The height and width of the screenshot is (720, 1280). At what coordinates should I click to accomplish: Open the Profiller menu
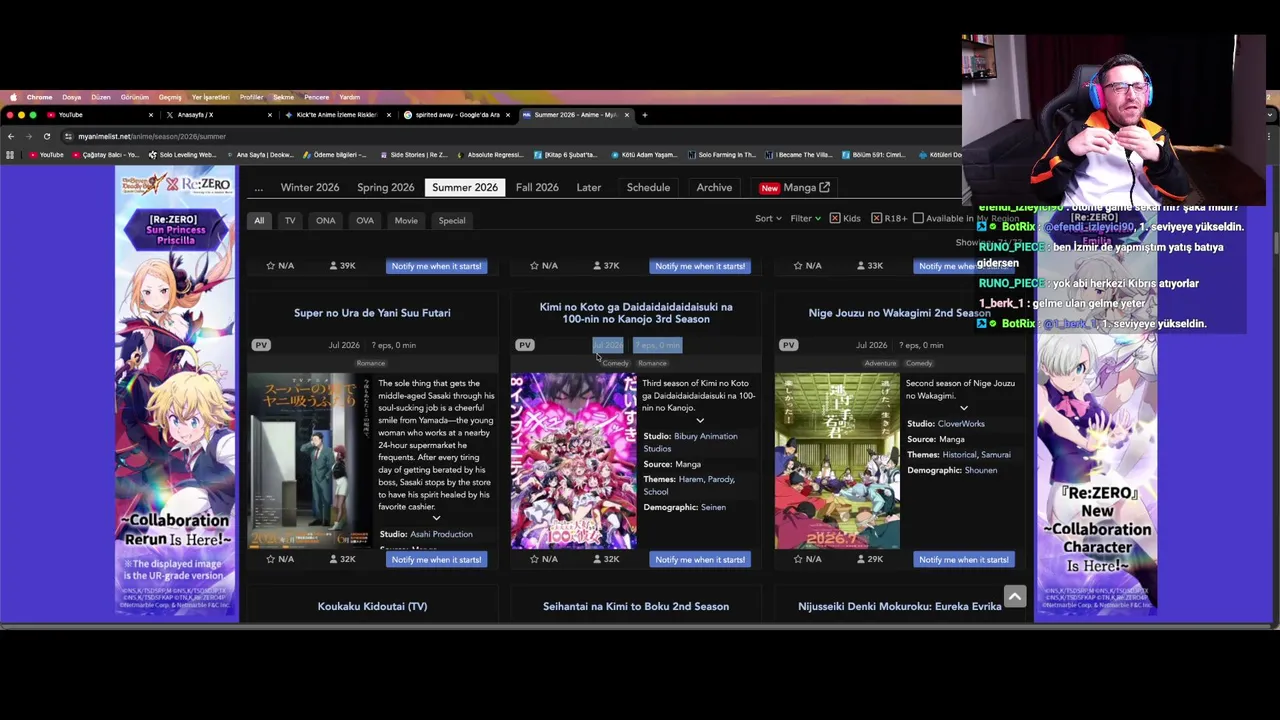tap(251, 97)
